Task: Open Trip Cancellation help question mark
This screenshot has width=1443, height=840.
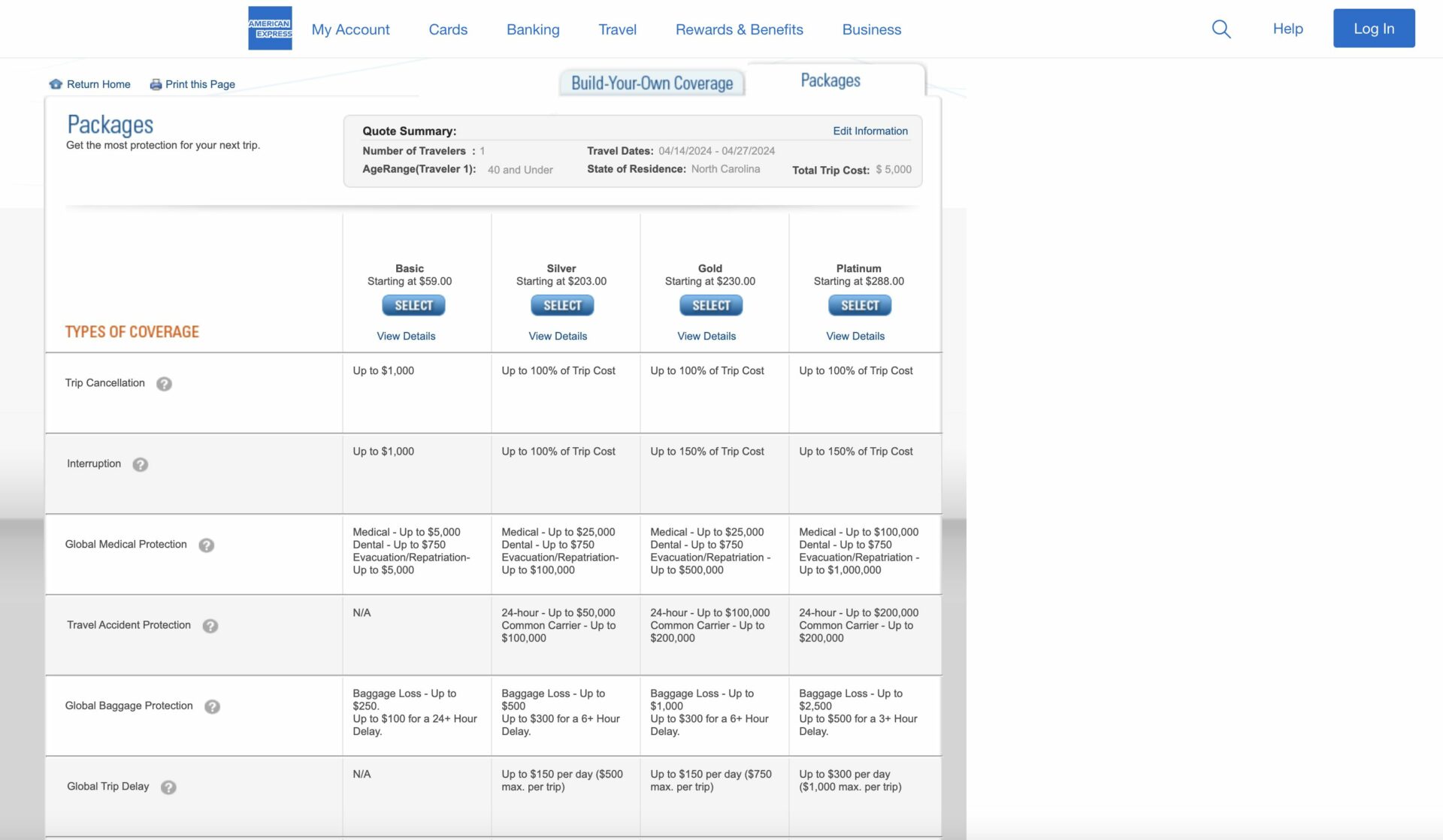Action: (164, 384)
